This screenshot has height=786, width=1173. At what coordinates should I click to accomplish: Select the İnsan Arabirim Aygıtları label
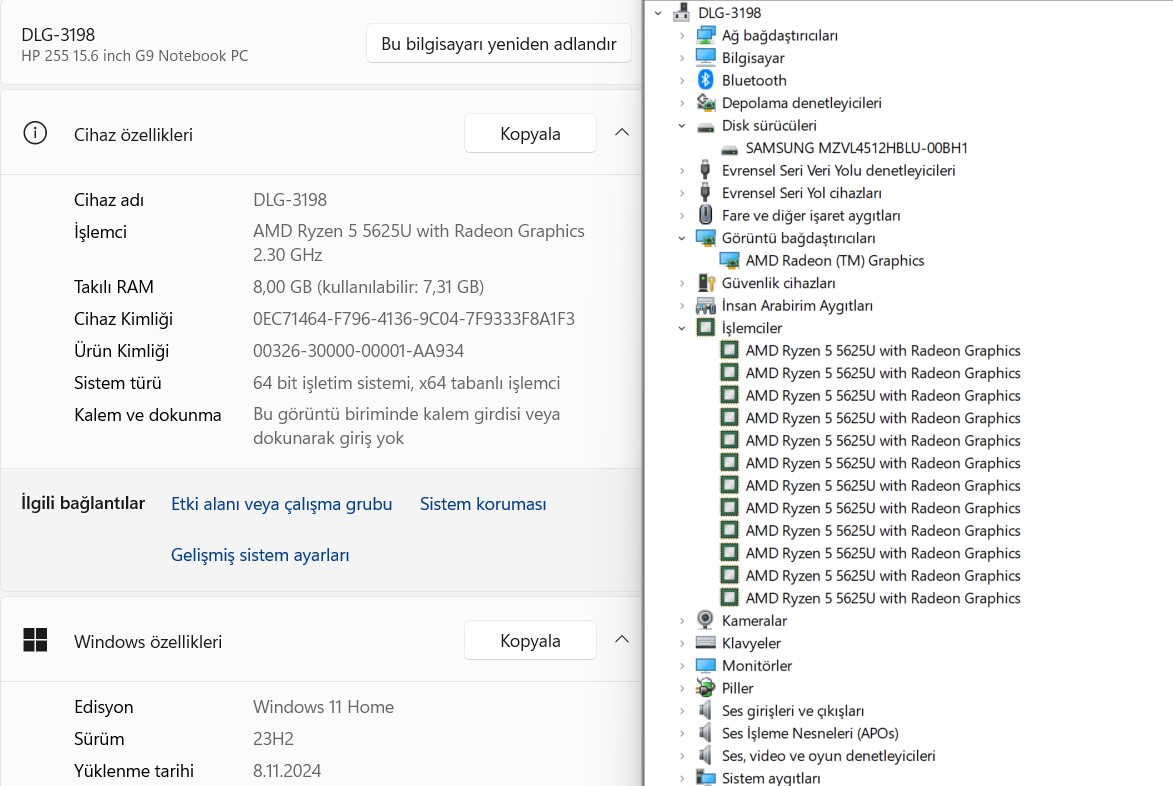click(797, 305)
